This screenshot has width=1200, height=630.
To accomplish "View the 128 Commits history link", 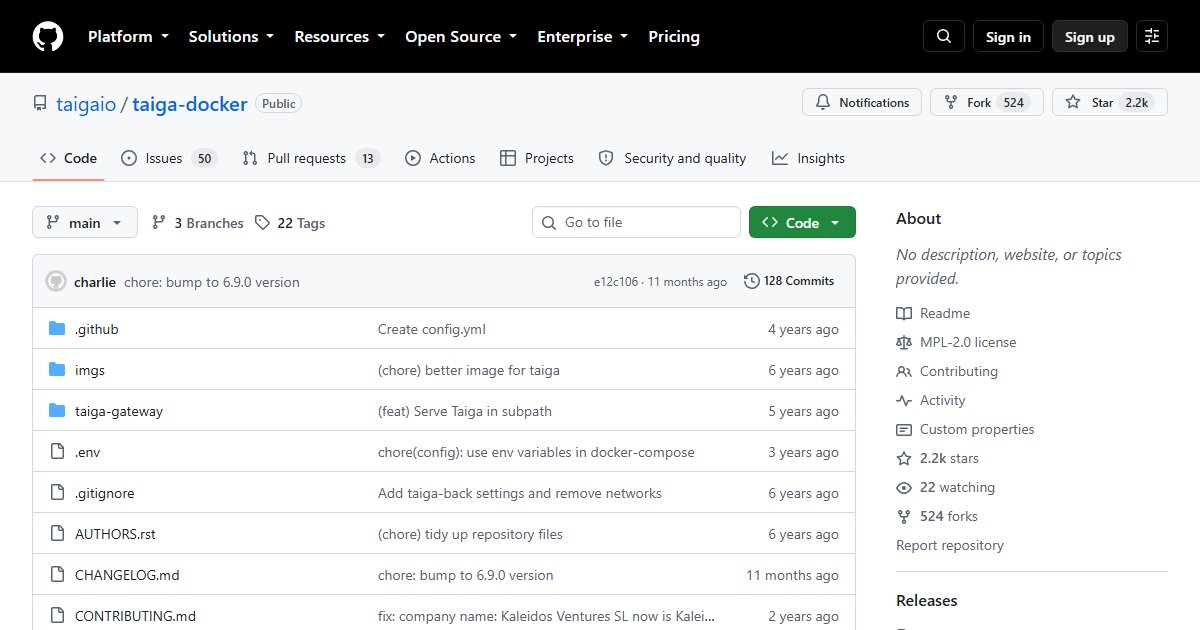I will [x=789, y=282].
